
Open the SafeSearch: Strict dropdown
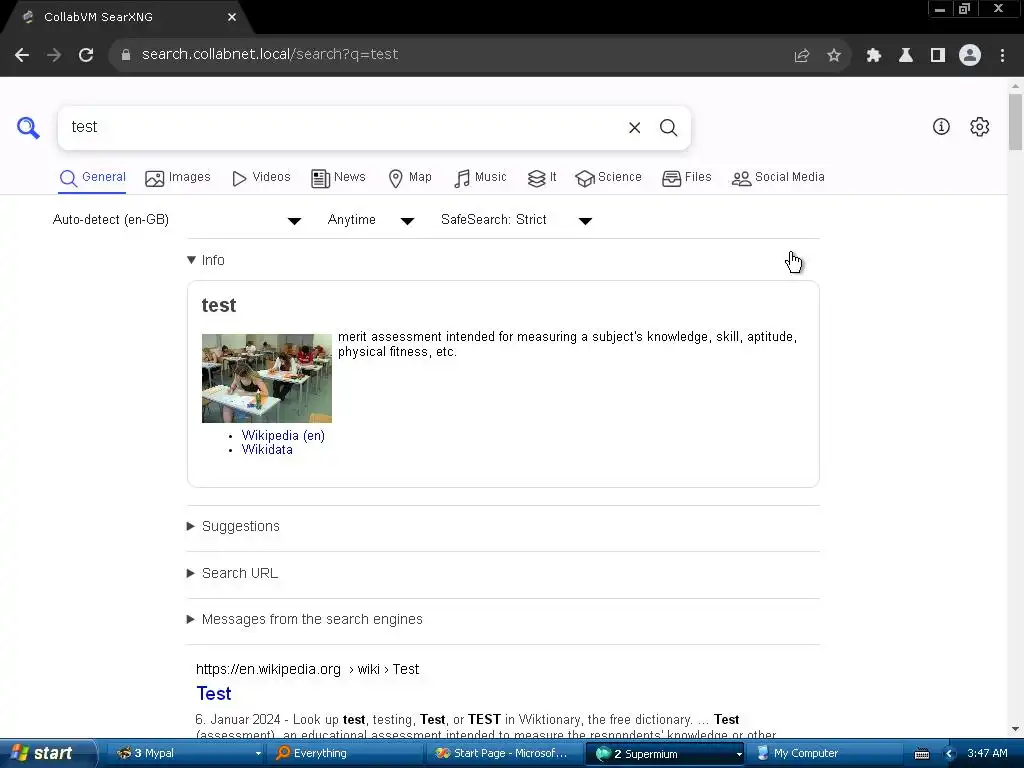pyautogui.click(x=516, y=220)
